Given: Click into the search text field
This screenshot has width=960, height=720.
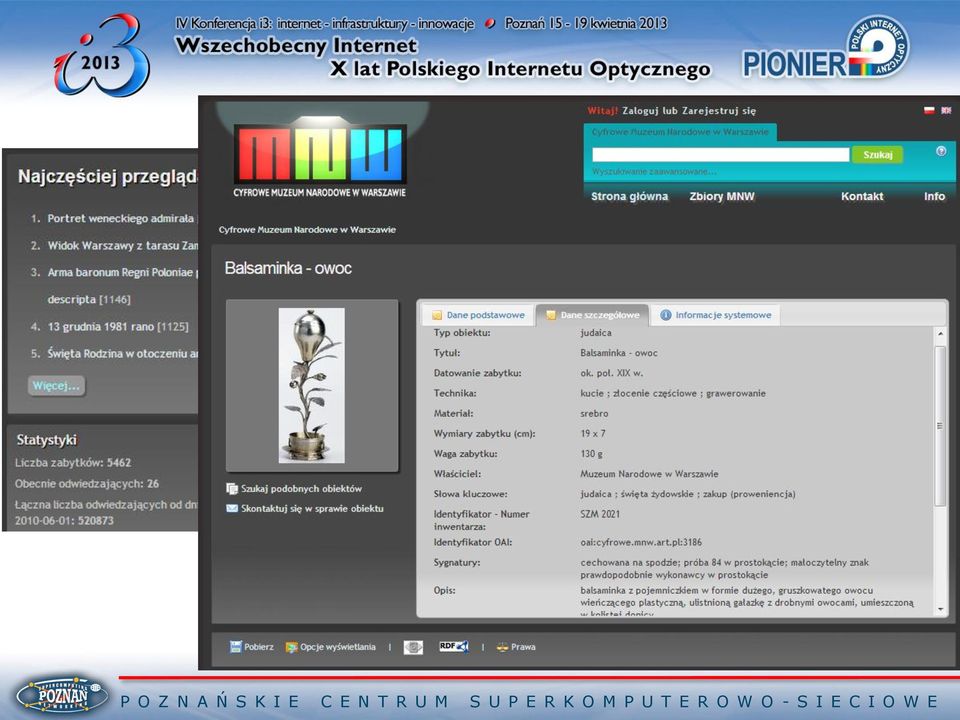Looking at the screenshot, I should click(721, 154).
